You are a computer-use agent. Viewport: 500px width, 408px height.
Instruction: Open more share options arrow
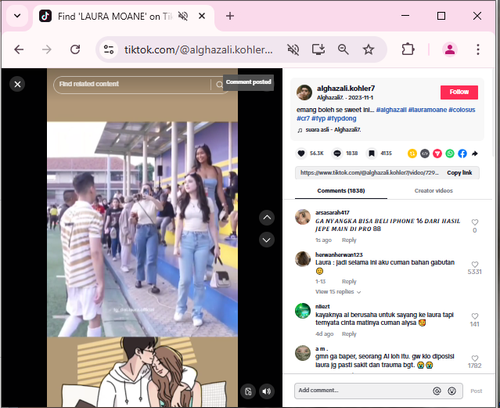tap(475, 153)
